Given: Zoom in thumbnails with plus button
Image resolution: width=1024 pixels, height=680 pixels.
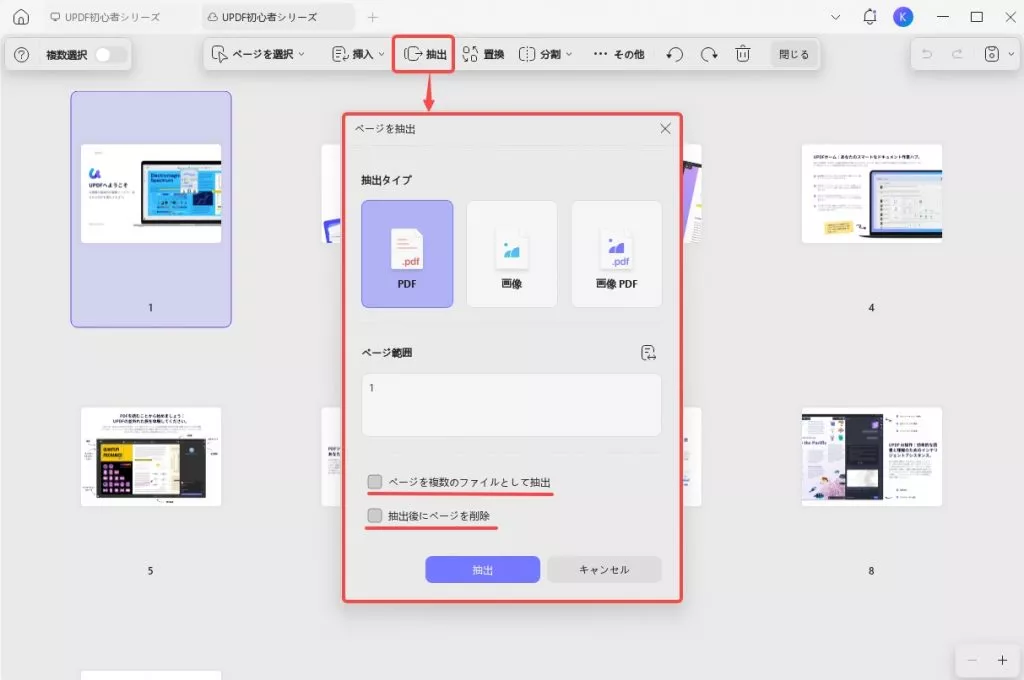Looking at the screenshot, I should [x=1002, y=660].
